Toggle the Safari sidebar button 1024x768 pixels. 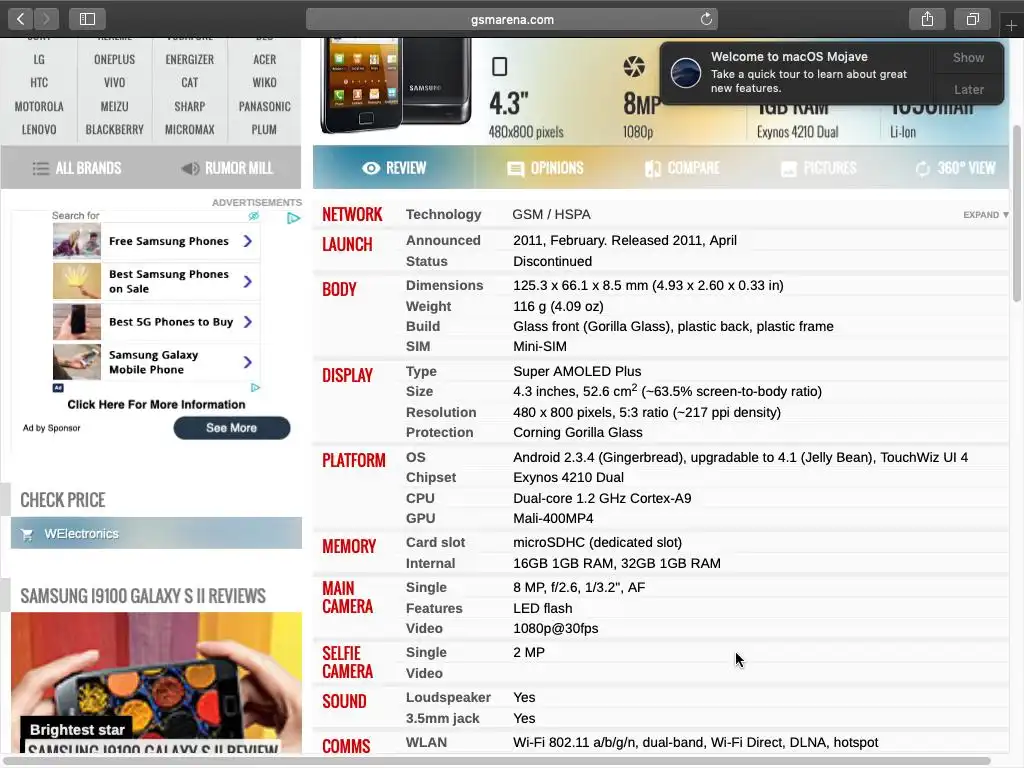(87, 19)
